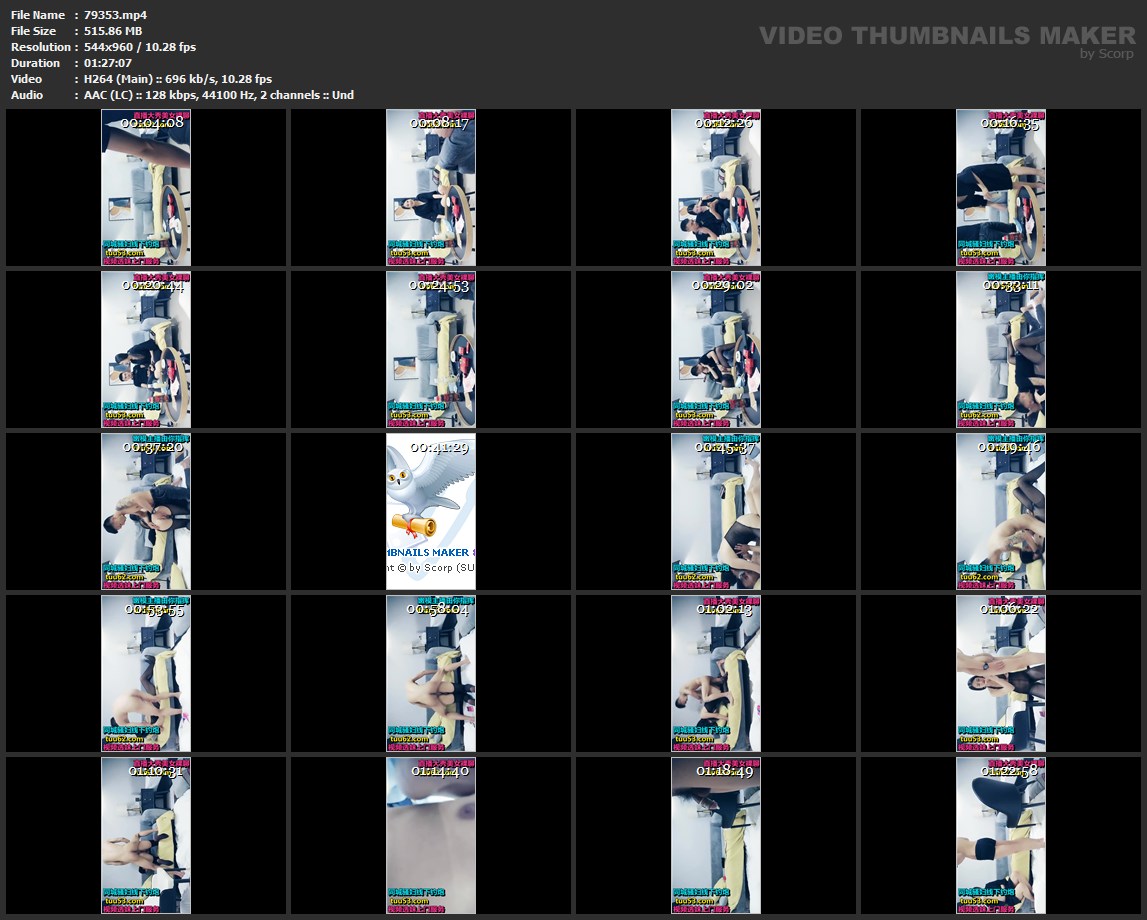This screenshot has height=920, width=1147.
Task: Select the thumbnail marked 00:08:17
Action: pos(431,187)
